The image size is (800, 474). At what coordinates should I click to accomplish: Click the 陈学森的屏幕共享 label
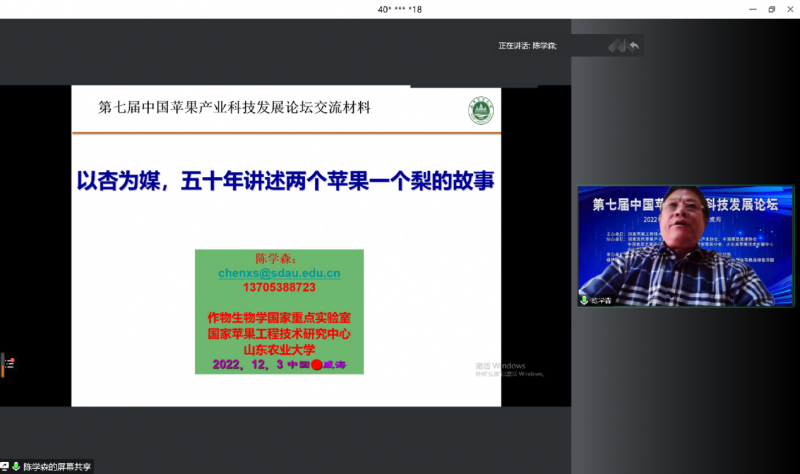pos(57,467)
